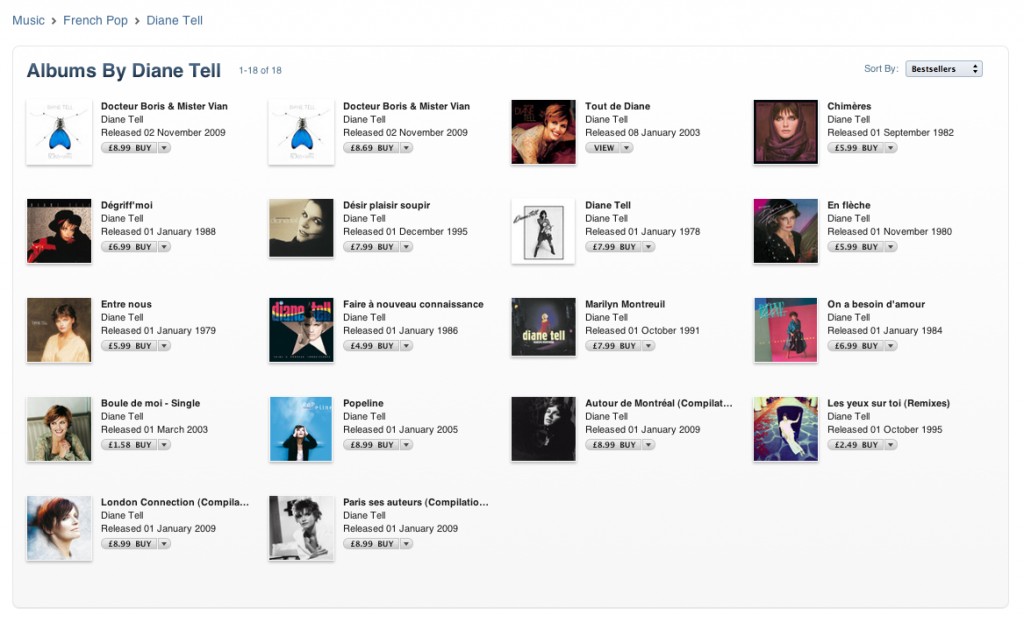The height and width of the screenshot is (622, 1024).
Task: Expand arrow beside Boule de moi £1.58 BUY
Action: 164,445
